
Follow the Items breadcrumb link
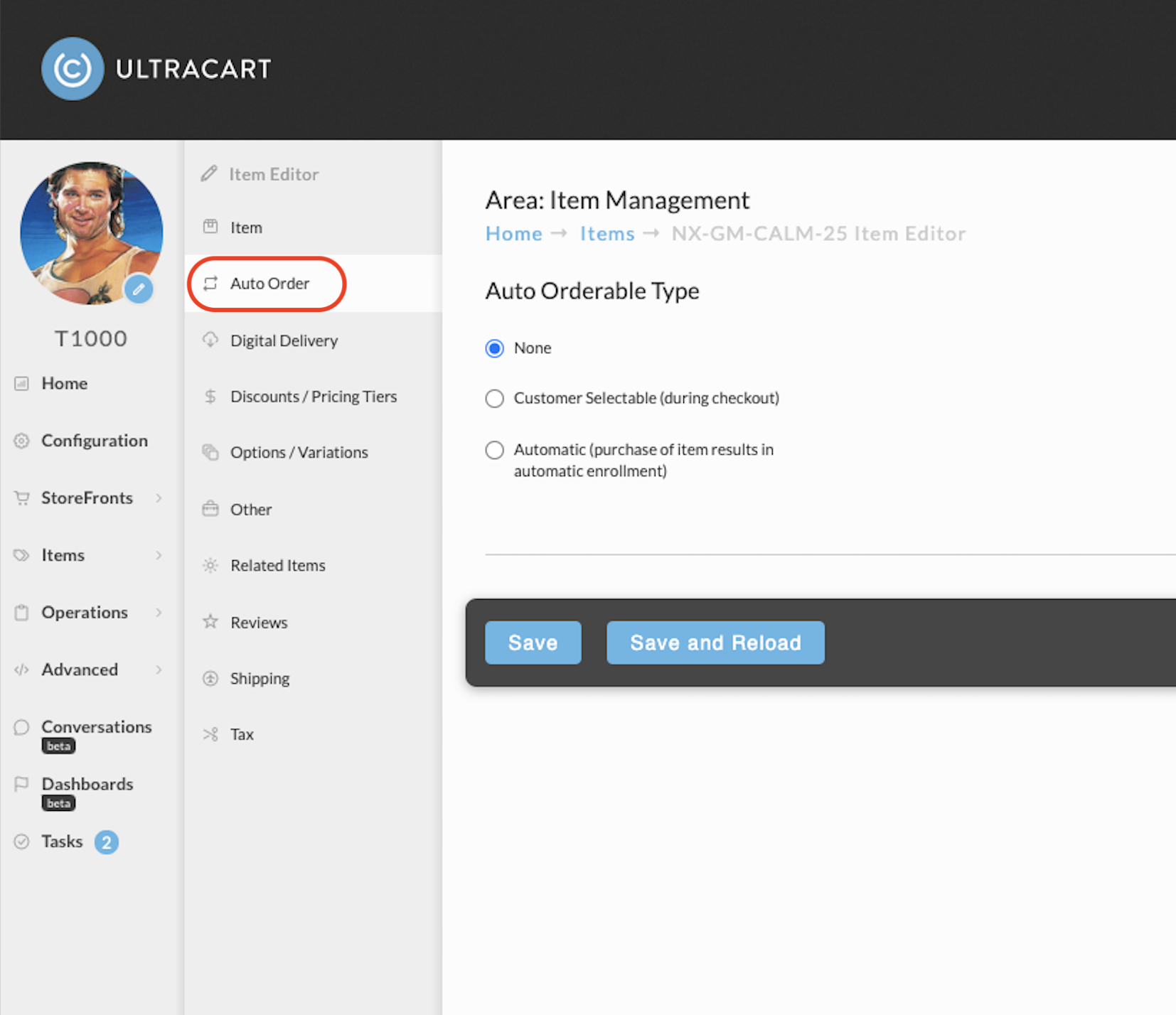click(x=607, y=234)
